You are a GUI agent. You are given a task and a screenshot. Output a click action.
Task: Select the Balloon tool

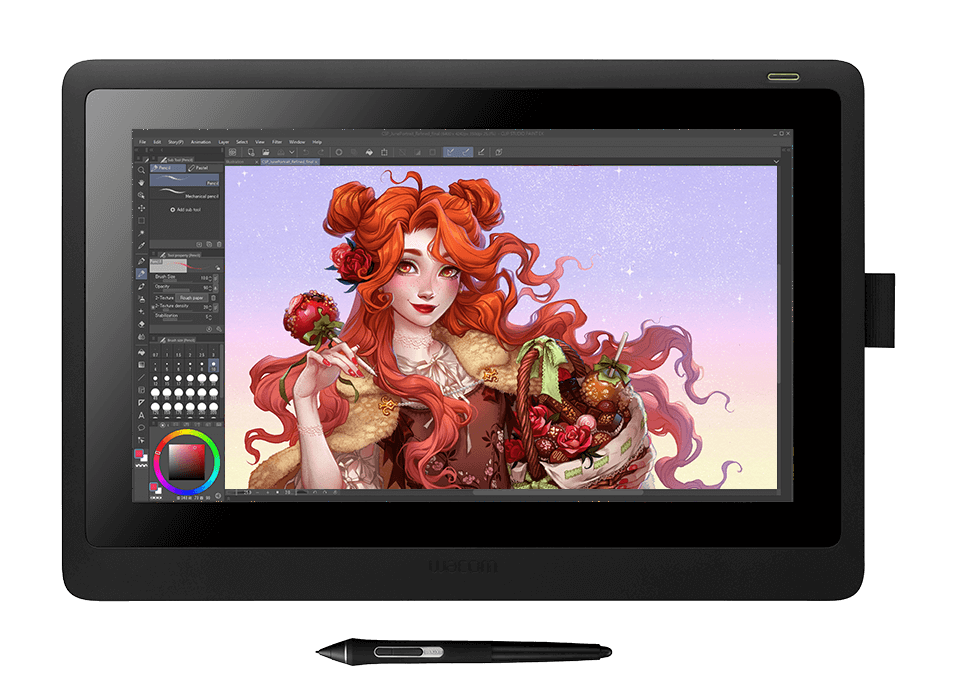142,427
